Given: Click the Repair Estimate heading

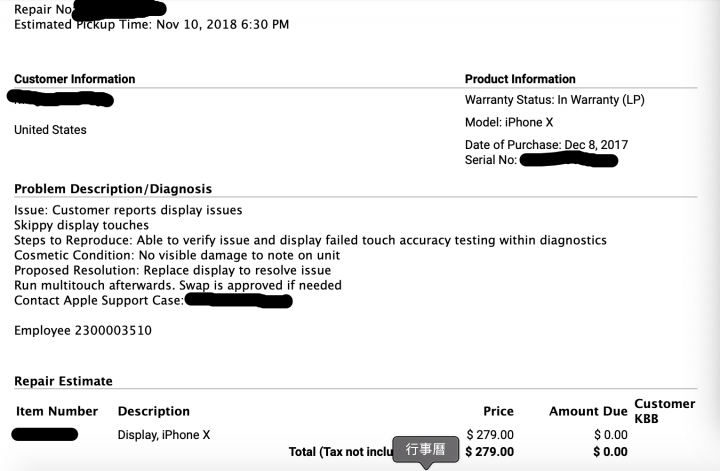Looking at the screenshot, I should pyautogui.click(x=63, y=381).
